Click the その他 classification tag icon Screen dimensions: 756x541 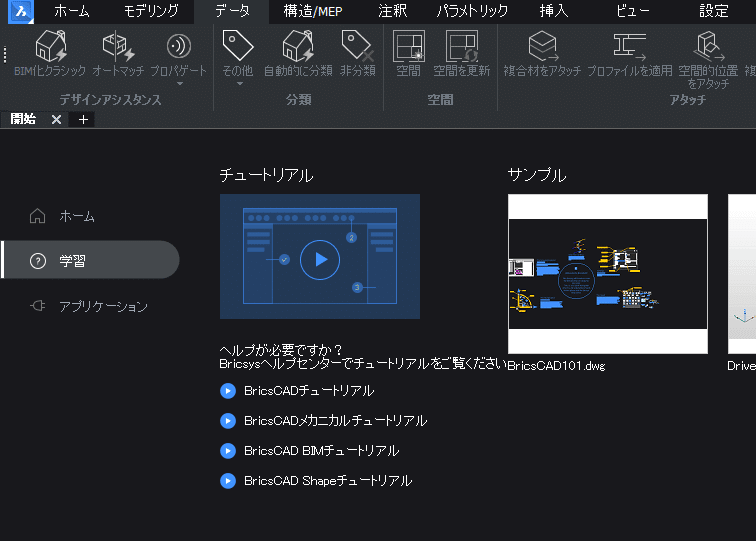238,46
